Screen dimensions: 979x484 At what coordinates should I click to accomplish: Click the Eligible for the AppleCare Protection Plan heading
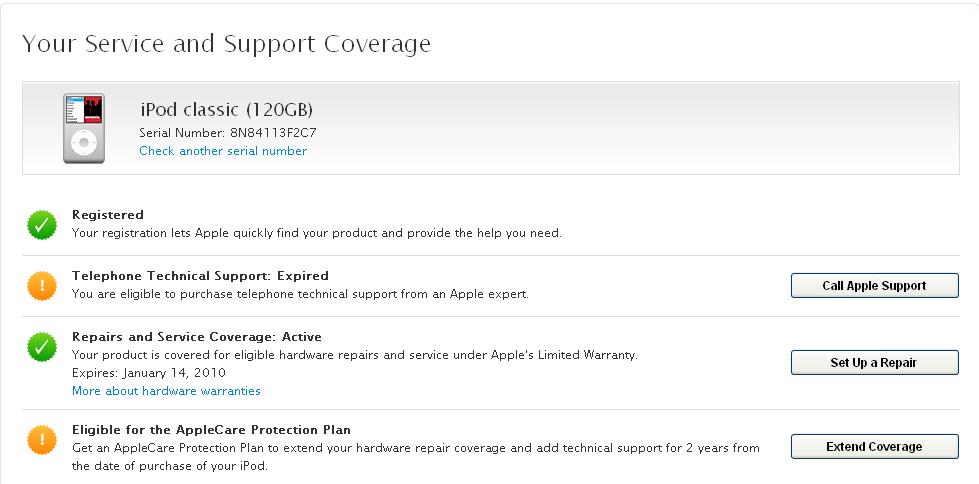tap(211, 430)
